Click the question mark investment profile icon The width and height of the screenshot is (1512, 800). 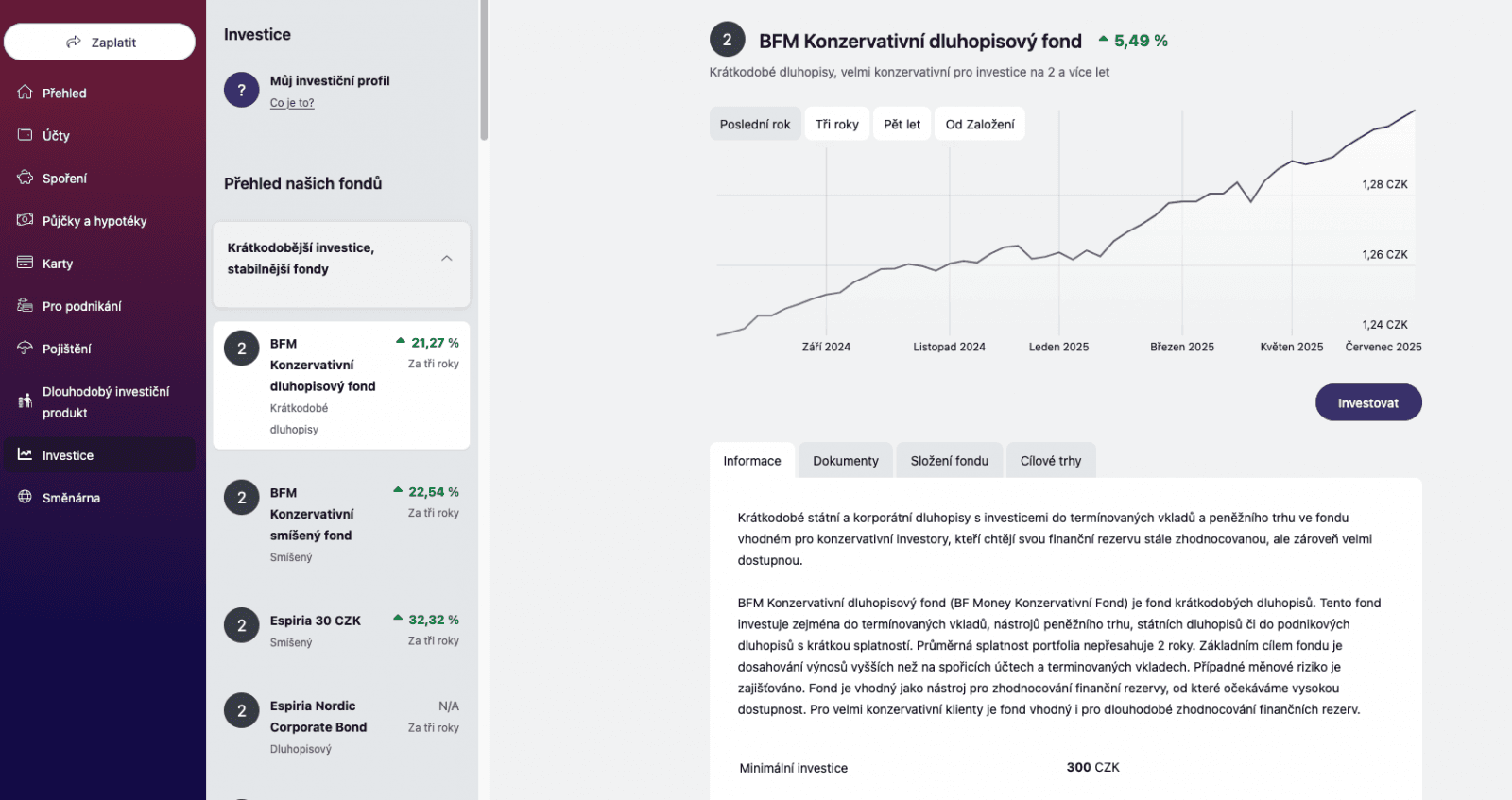click(x=242, y=90)
